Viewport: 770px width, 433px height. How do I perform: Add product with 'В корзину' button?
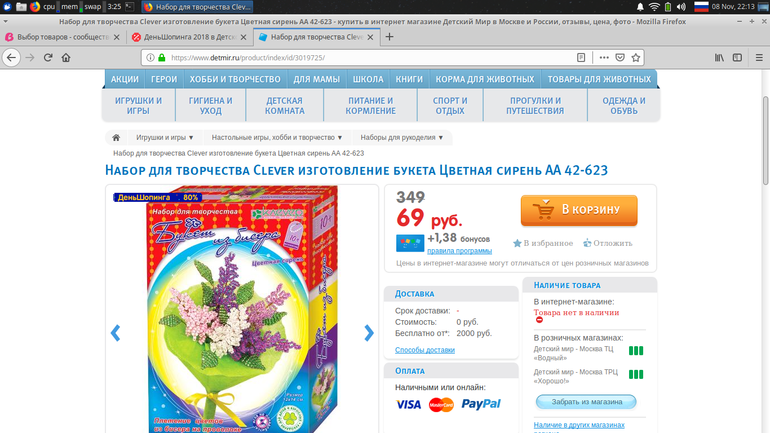pyautogui.click(x=579, y=210)
